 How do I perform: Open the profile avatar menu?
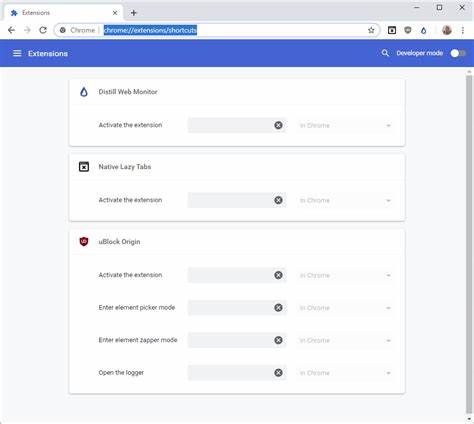point(447,30)
